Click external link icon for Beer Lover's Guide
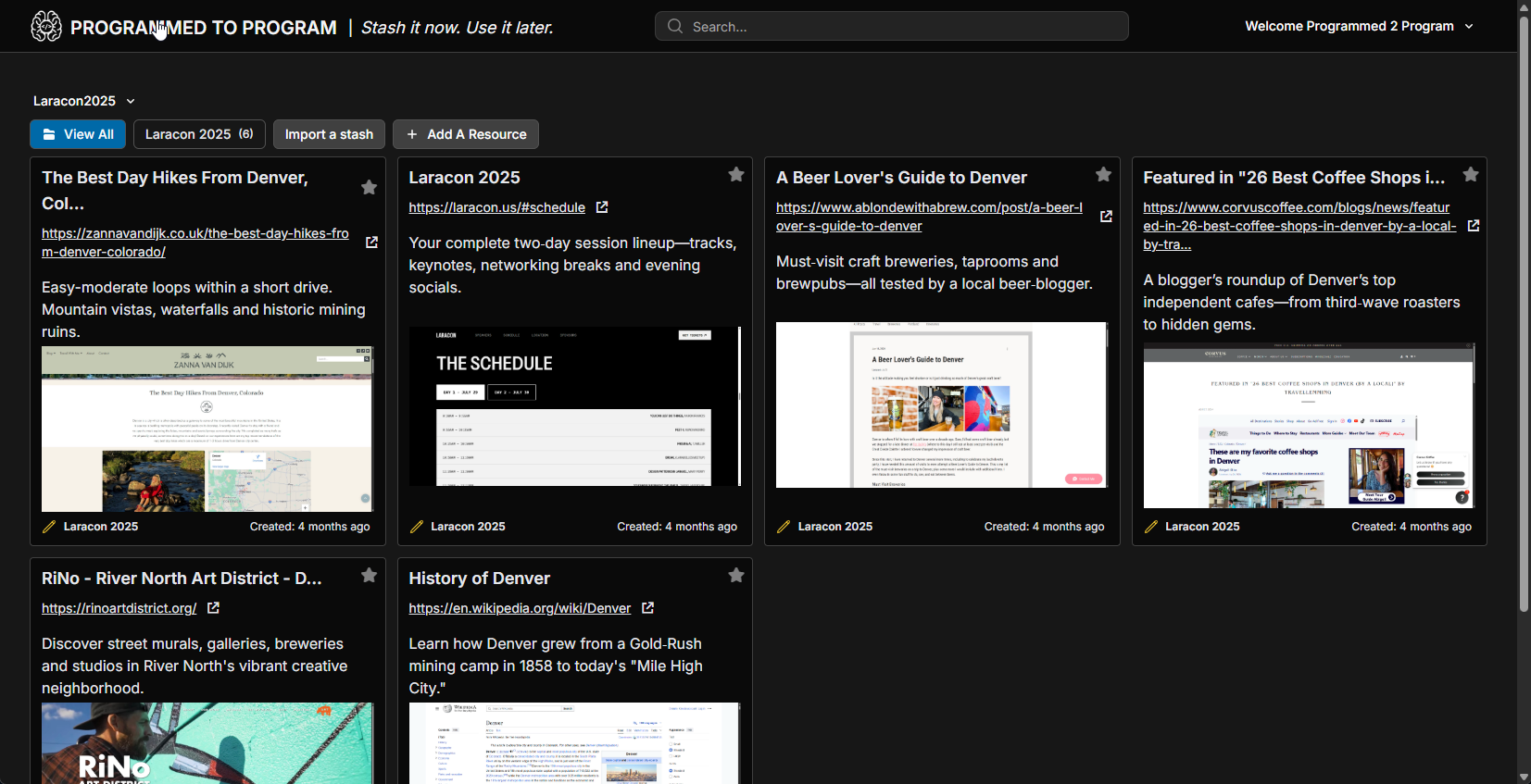 pos(1106,217)
